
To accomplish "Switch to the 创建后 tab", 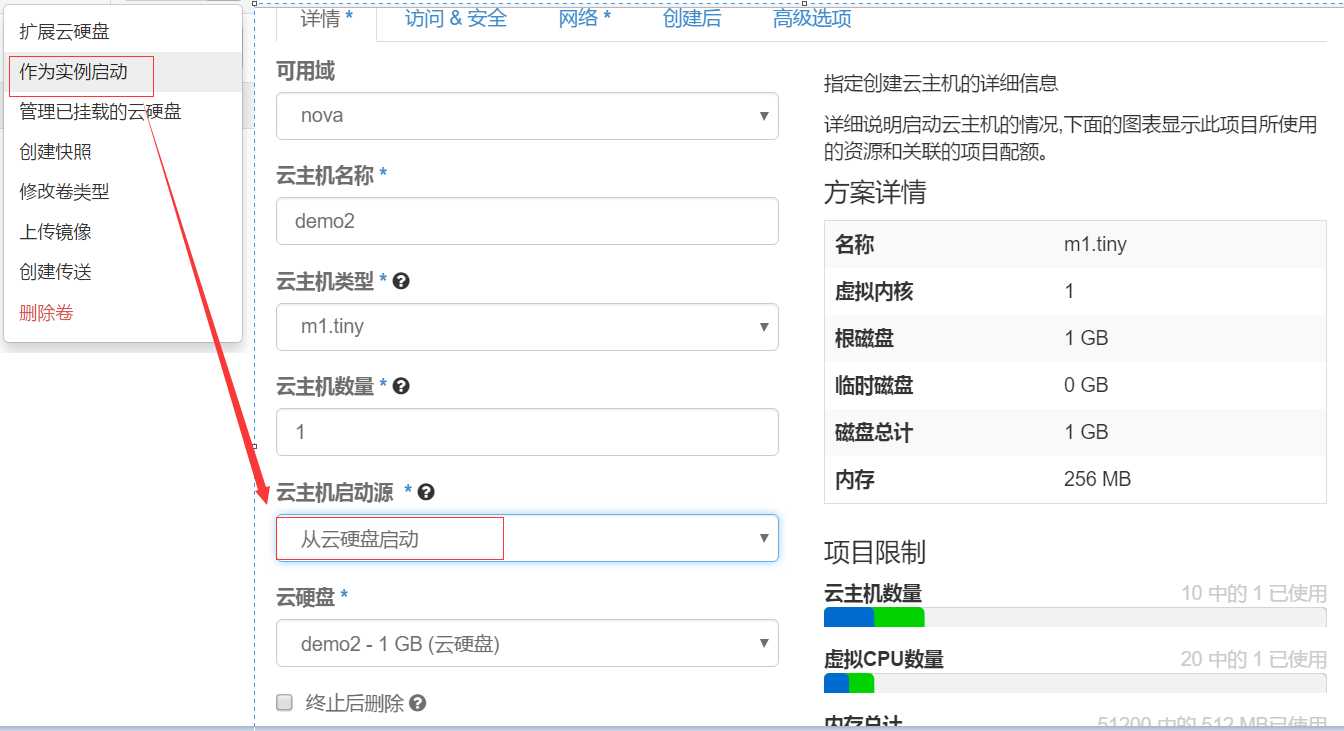I will (692, 19).
